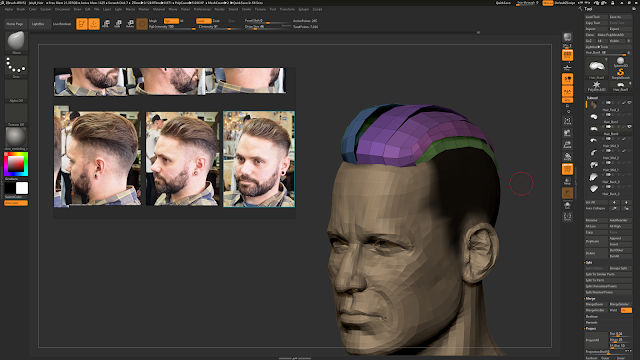This screenshot has height=360, width=640.
Task: Click the BPR render icon
Action: point(567,39)
